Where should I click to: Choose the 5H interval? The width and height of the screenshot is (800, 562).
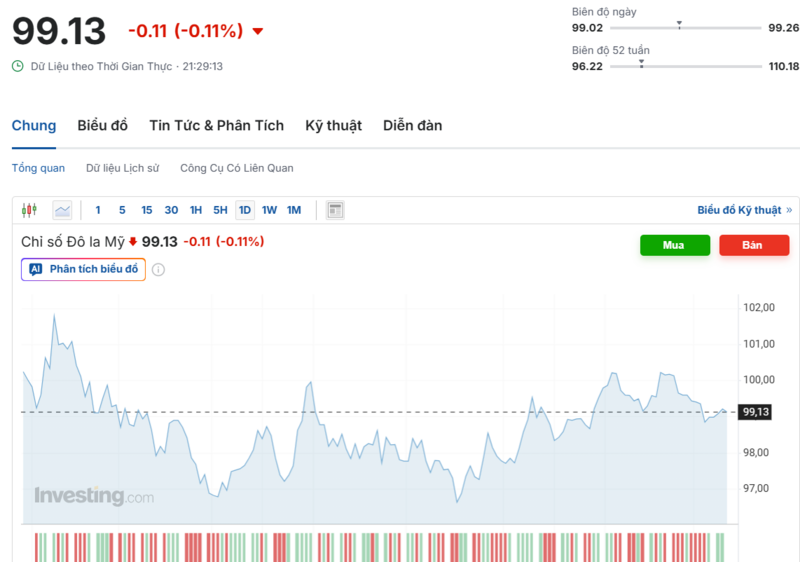point(220,210)
